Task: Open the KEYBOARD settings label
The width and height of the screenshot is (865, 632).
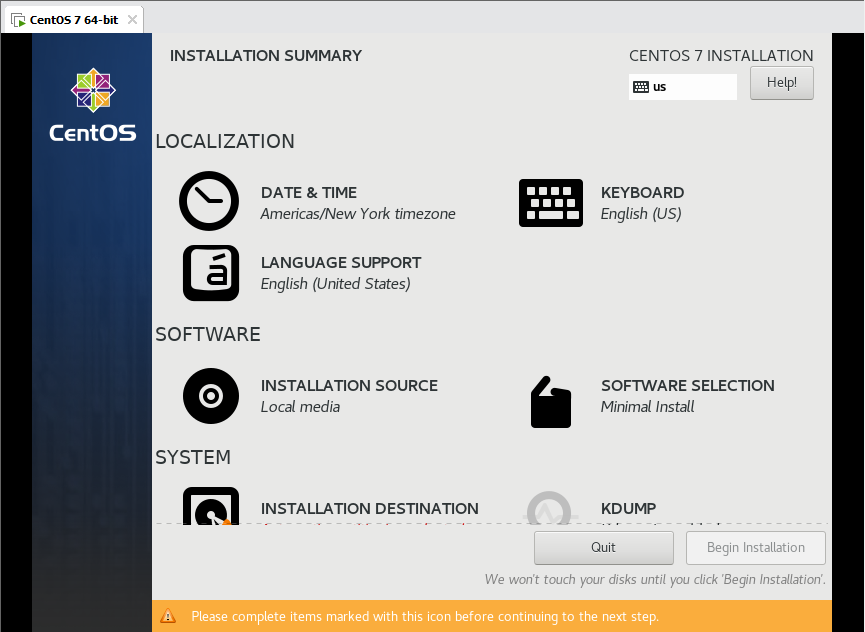Action: [643, 192]
